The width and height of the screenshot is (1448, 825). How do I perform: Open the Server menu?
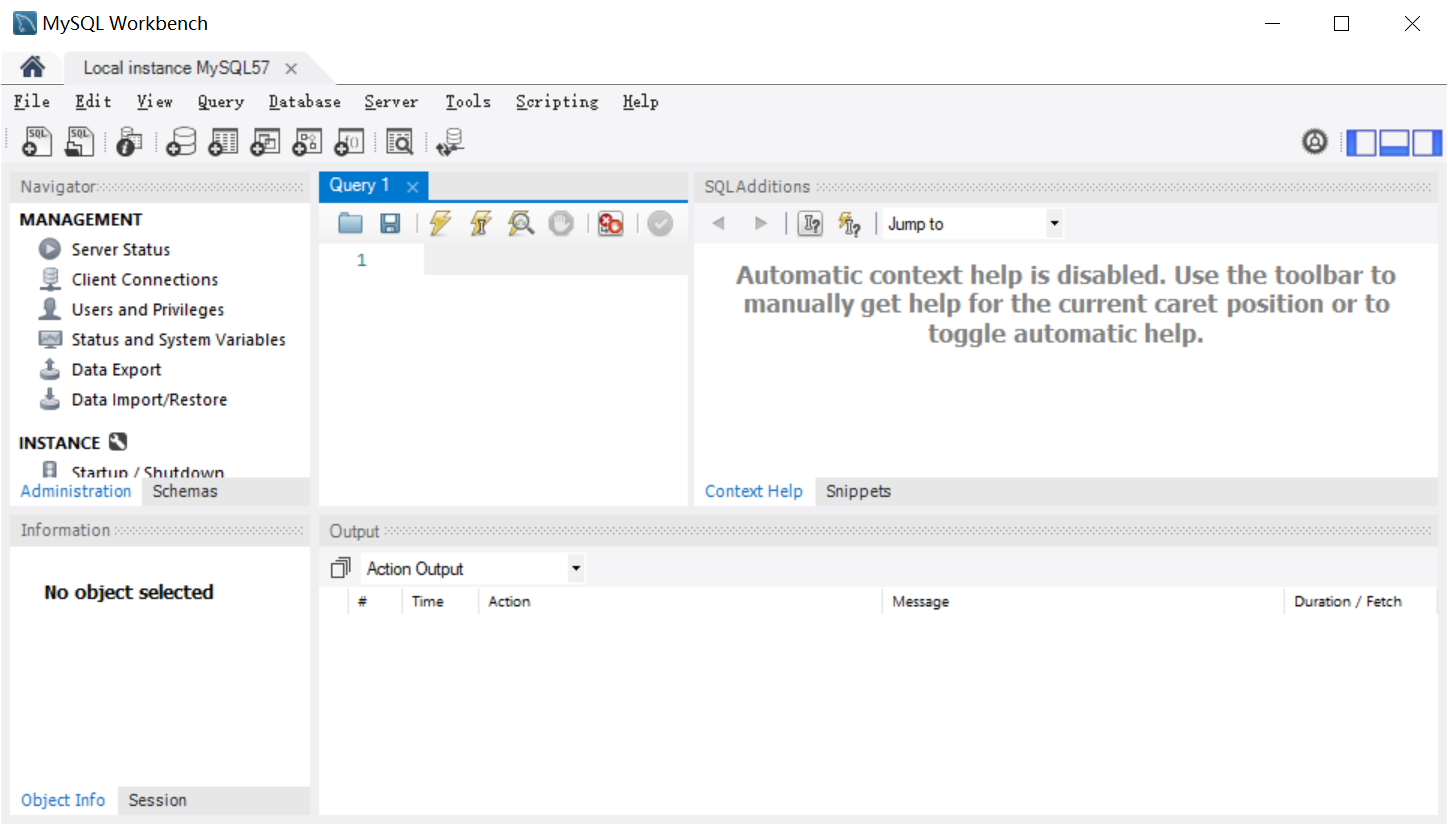[391, 102]
